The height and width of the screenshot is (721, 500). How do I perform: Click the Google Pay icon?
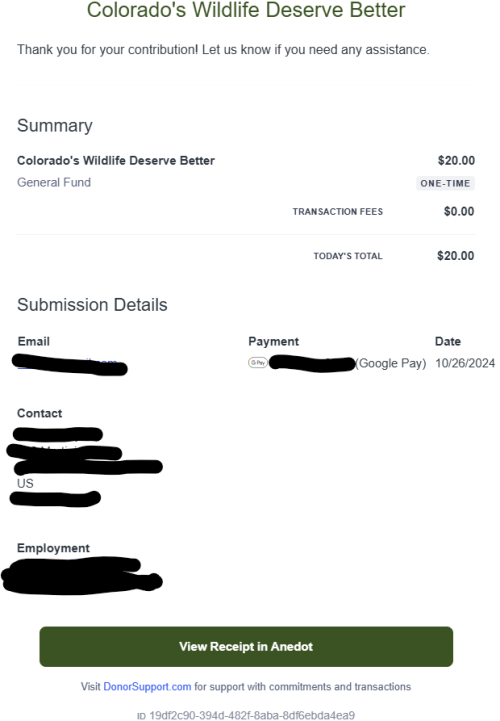pos(258,363)
